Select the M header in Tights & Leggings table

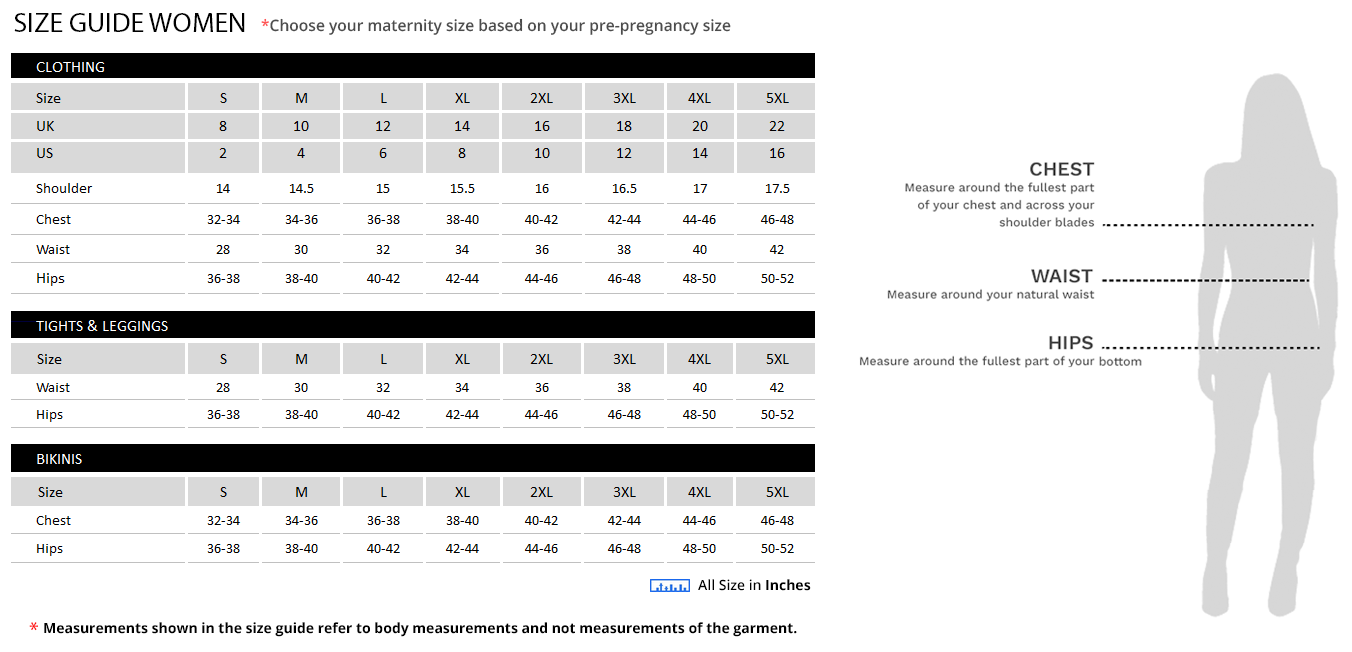[x=301, y=359]
